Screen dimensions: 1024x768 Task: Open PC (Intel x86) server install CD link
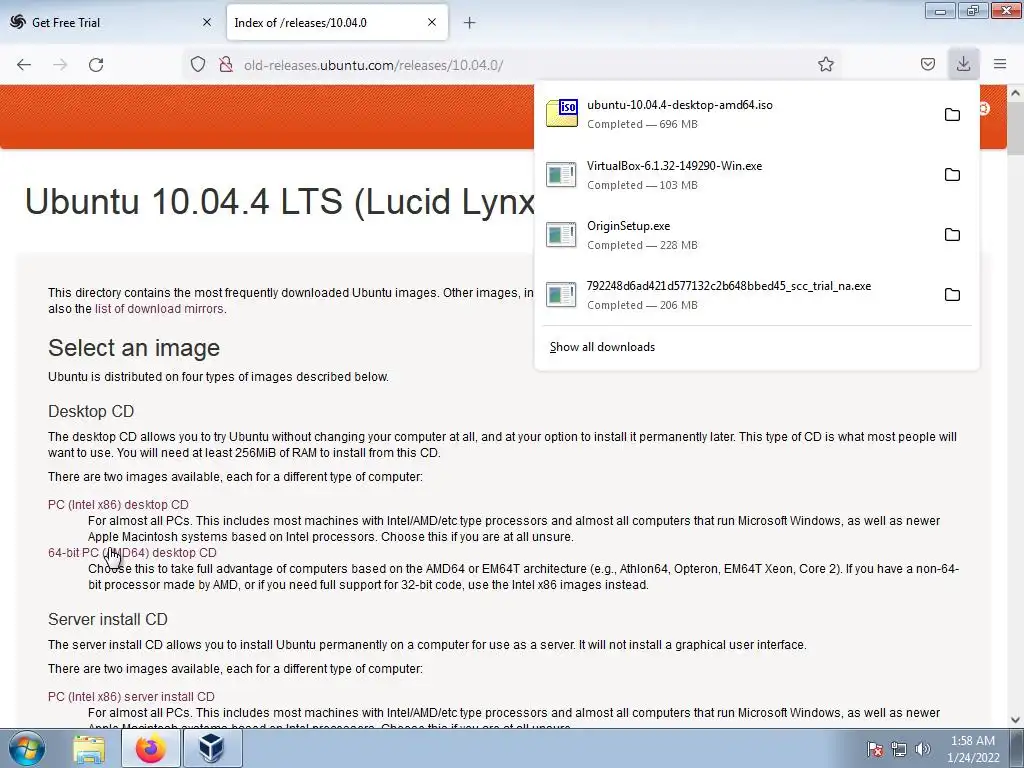tap(131, 697)
